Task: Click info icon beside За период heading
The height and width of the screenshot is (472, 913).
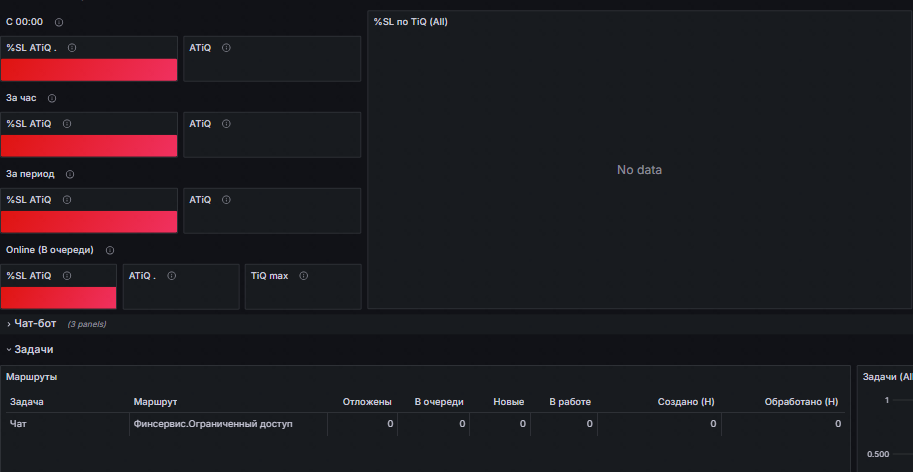Action: coord(70,174)
